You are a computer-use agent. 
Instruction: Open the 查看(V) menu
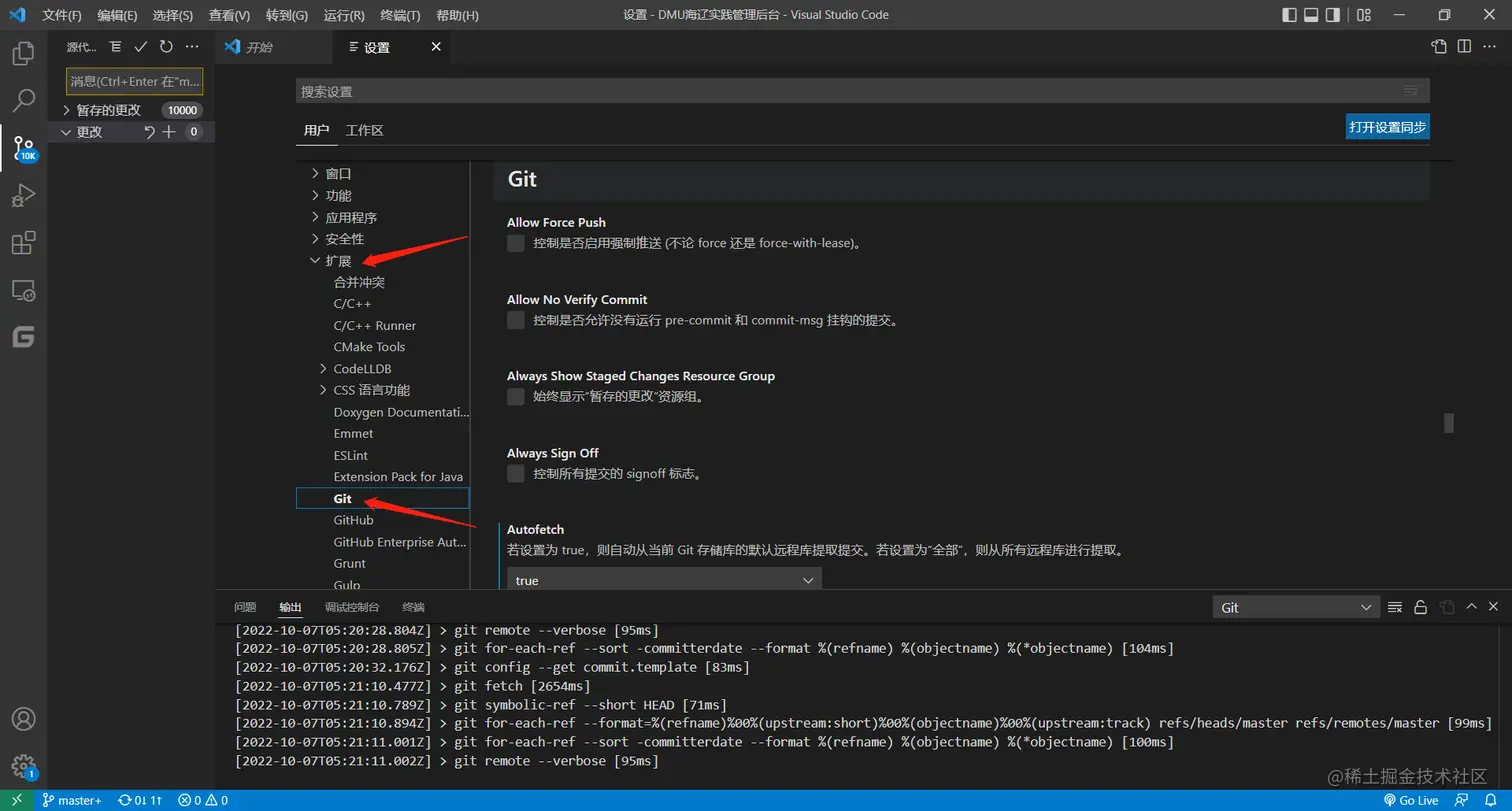(230, 15)
